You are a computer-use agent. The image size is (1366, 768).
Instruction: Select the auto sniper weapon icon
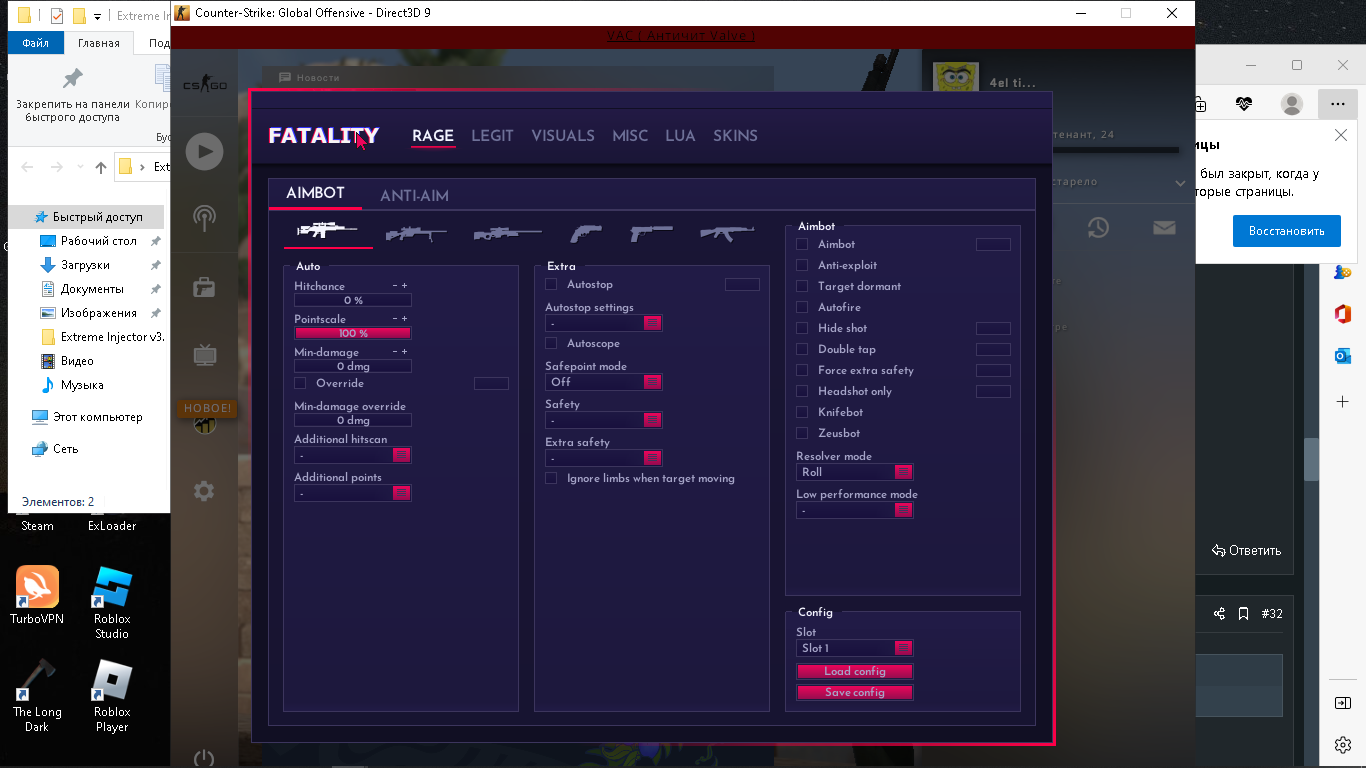[328, 232]
